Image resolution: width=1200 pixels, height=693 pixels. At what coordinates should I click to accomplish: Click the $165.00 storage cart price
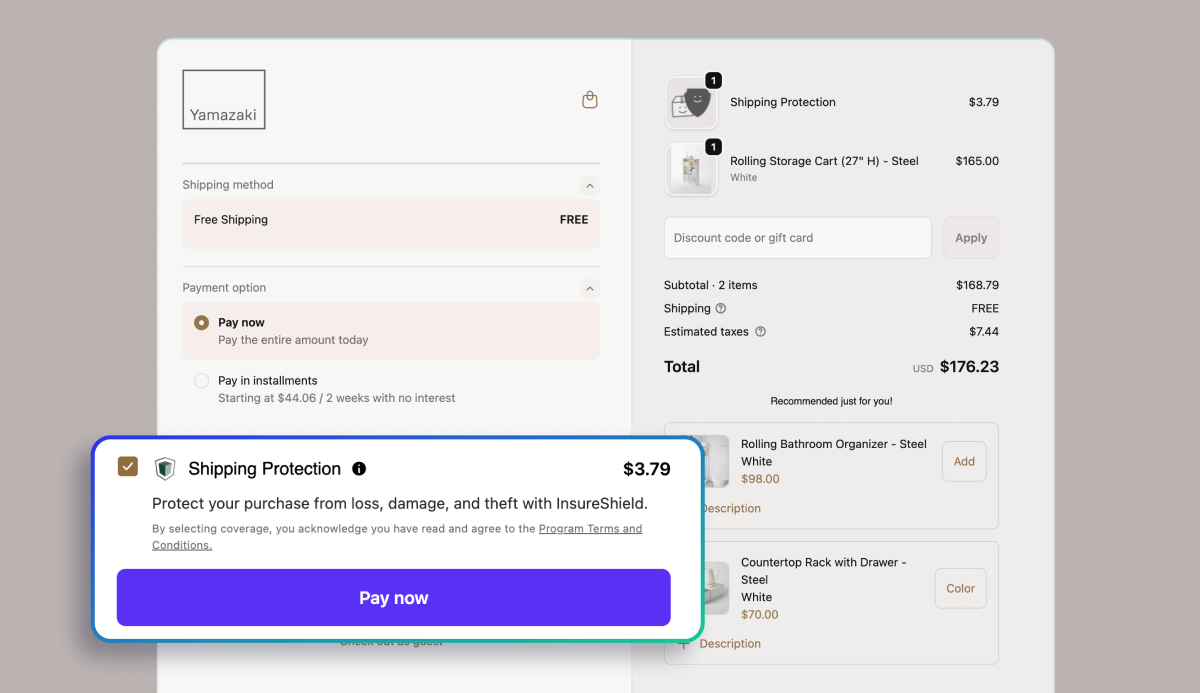977,161
